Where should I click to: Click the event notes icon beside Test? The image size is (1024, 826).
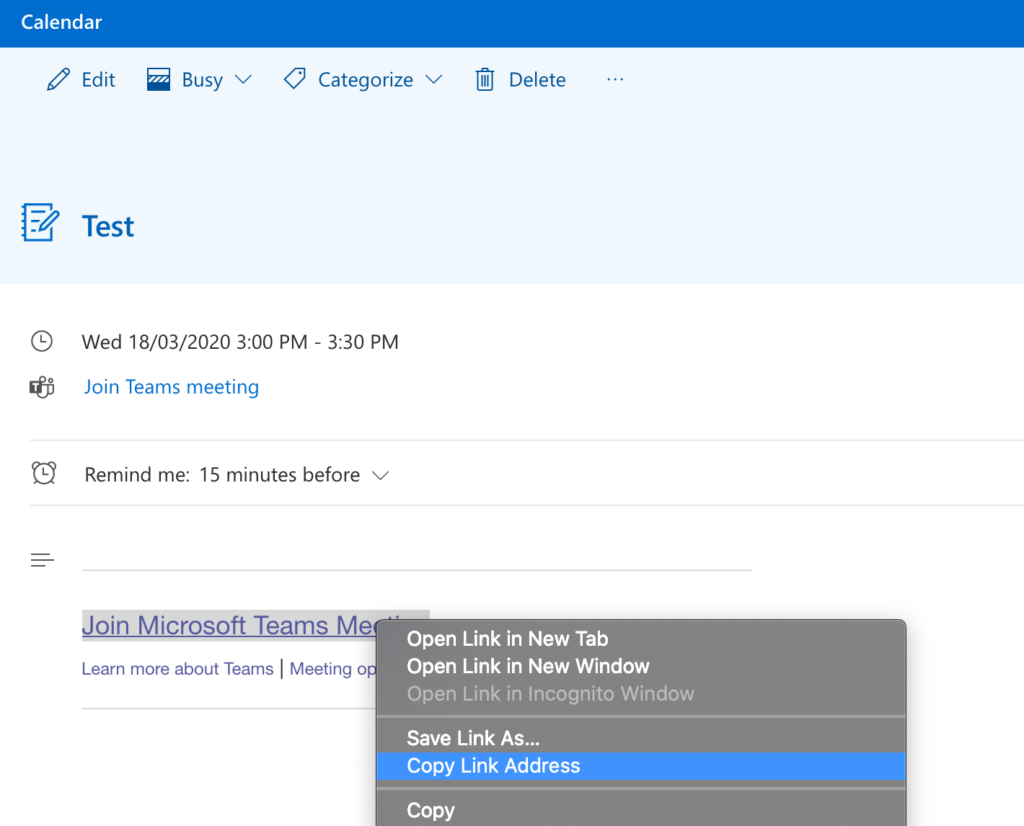pos(40,223)
